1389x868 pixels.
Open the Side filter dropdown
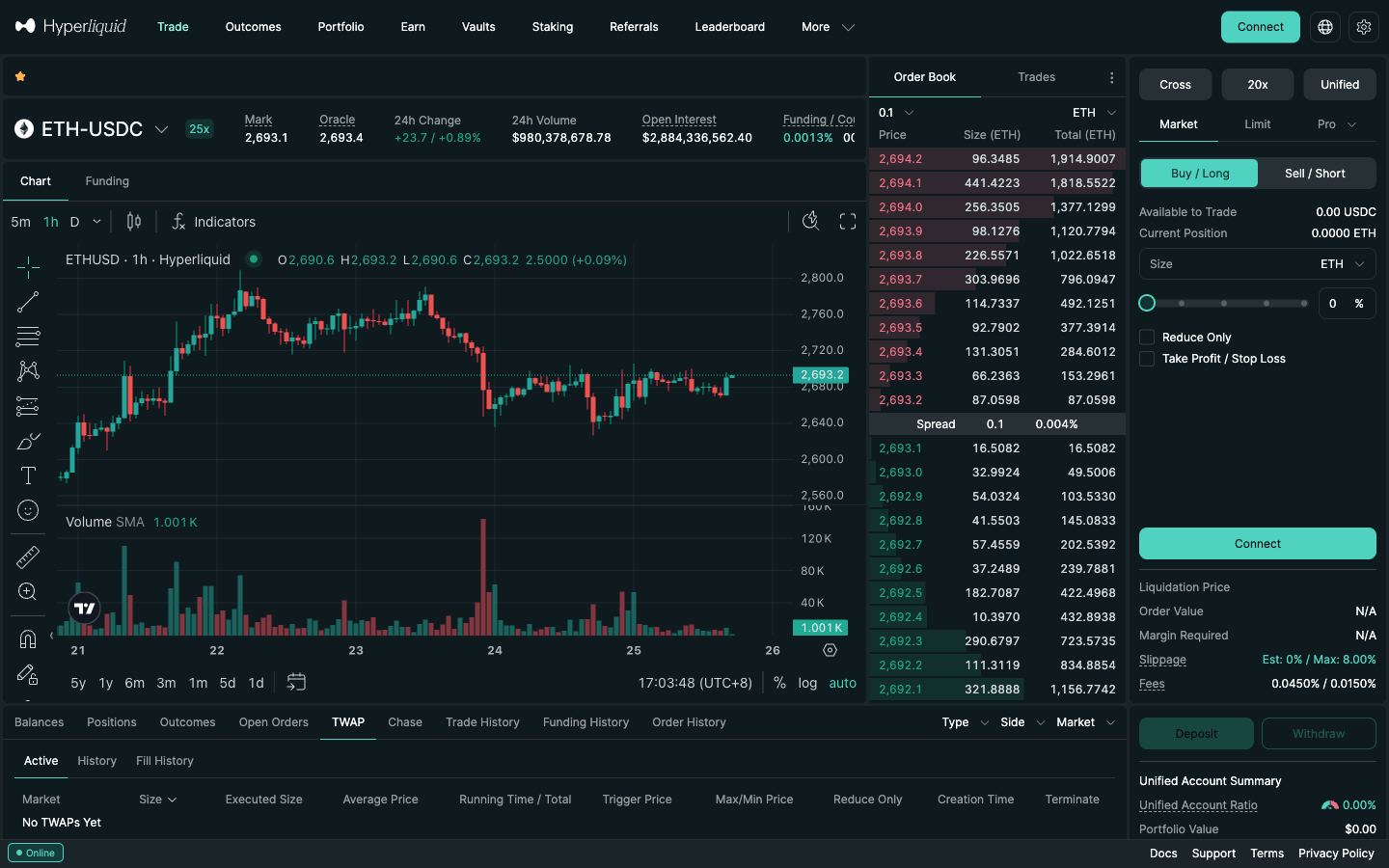[1022, 722]
